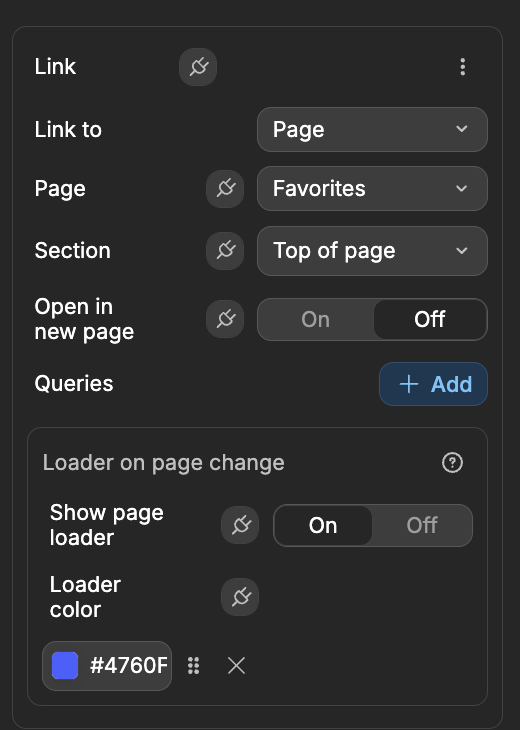This screenshot has height=730, width=520.
Task: Click bind plug icon for Show page loader
Action: tap(240, 525)
